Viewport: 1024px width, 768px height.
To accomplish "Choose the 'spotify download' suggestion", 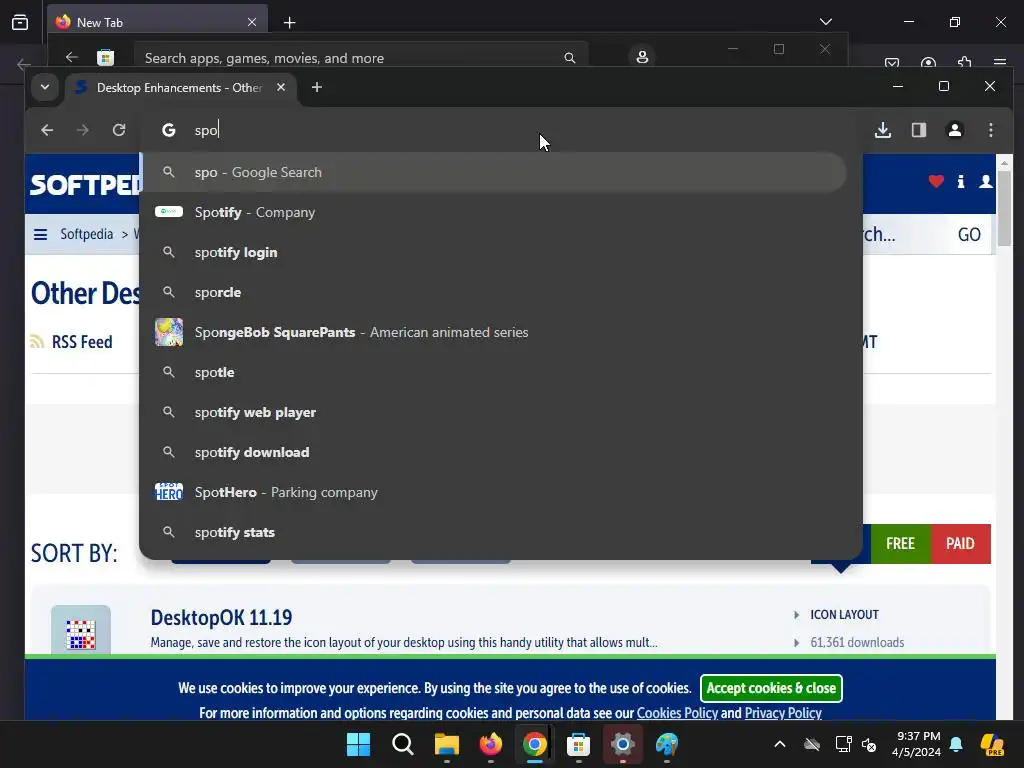I will point(494,452).
